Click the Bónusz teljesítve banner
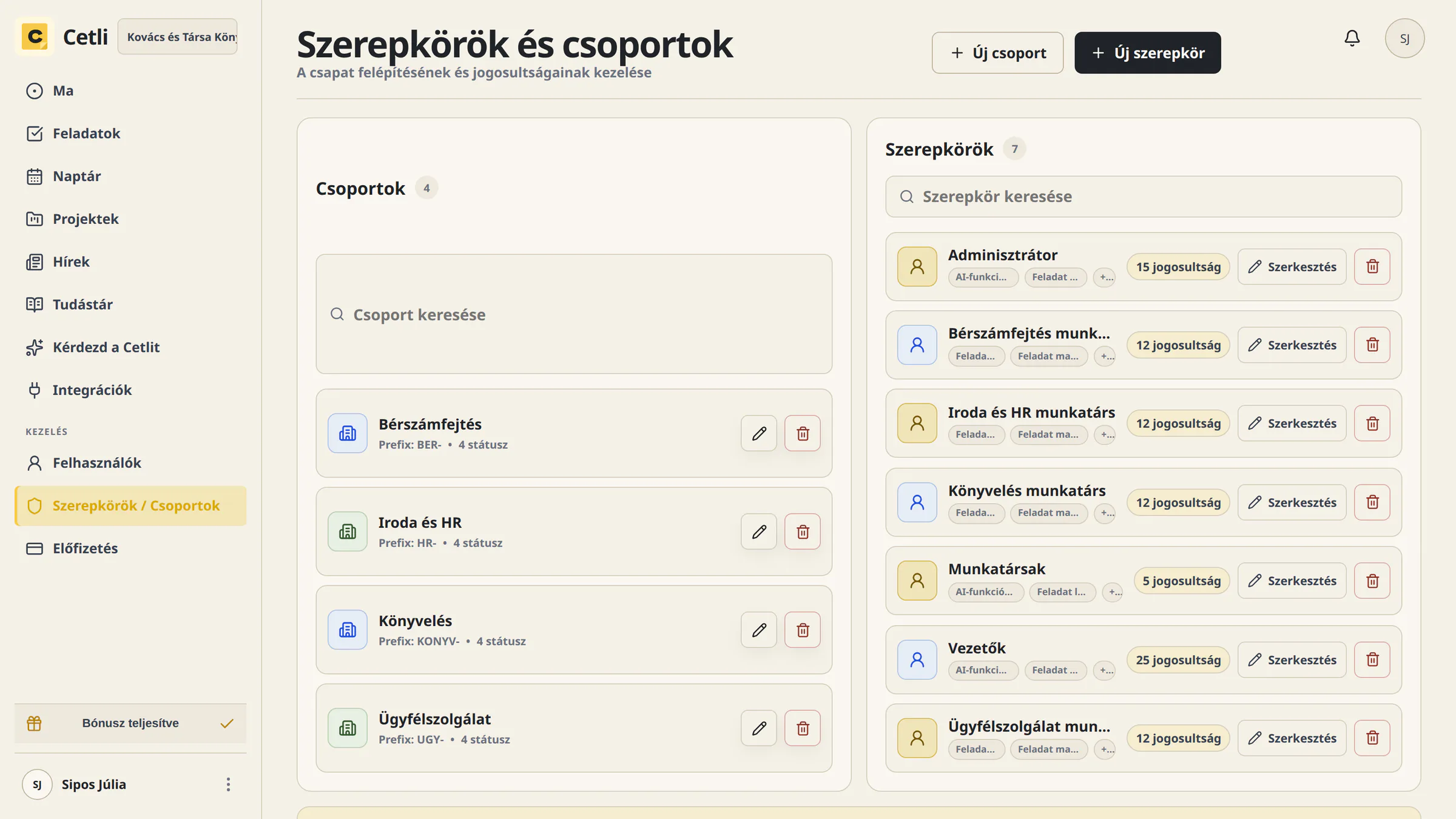The width and height of the screenshot is (1456, 819). tap(130, 723)
